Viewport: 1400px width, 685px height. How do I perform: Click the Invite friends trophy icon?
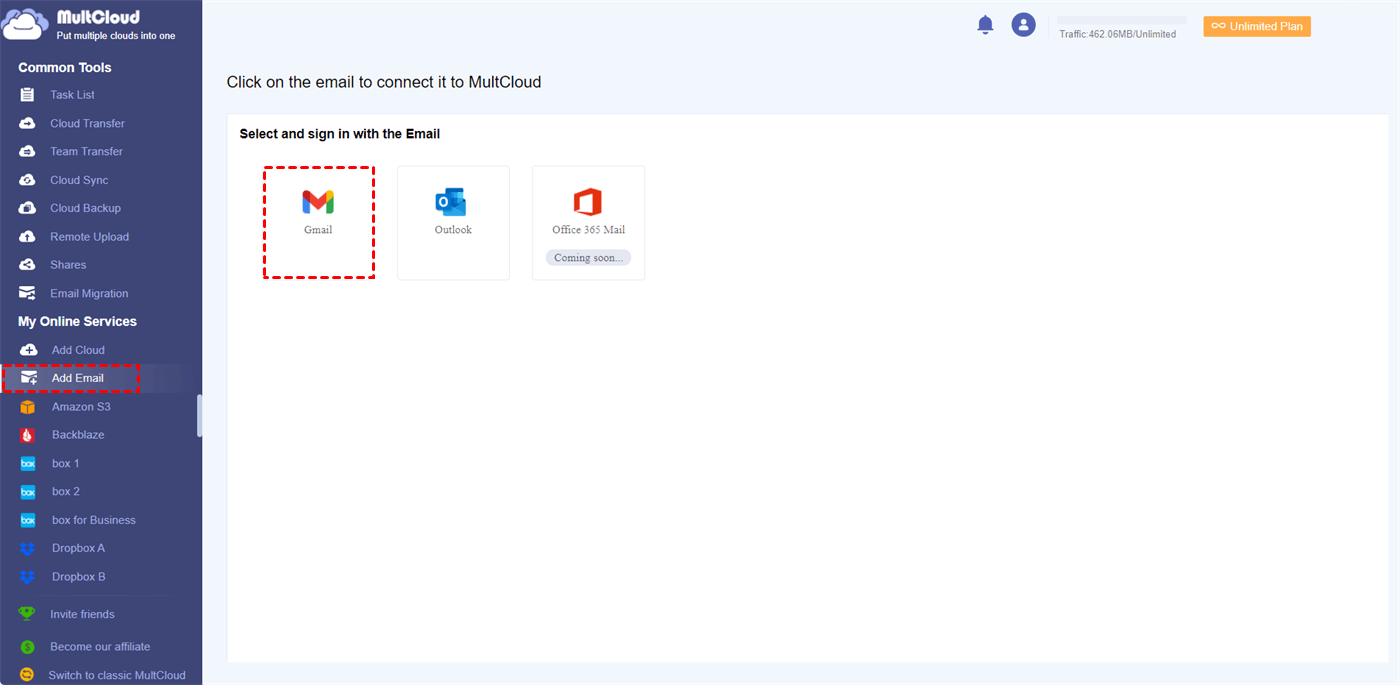pos(27,614)
